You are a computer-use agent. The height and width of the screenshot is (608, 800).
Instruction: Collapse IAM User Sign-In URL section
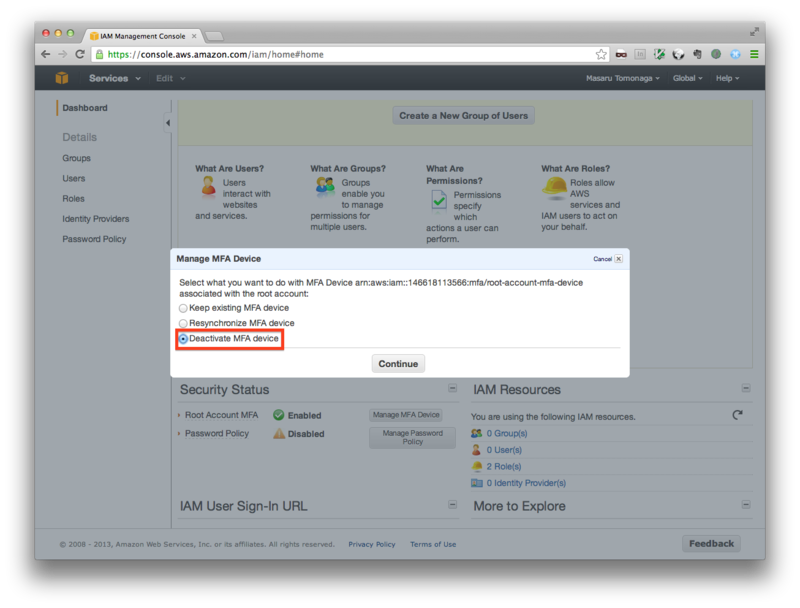[x=453, y=504]
